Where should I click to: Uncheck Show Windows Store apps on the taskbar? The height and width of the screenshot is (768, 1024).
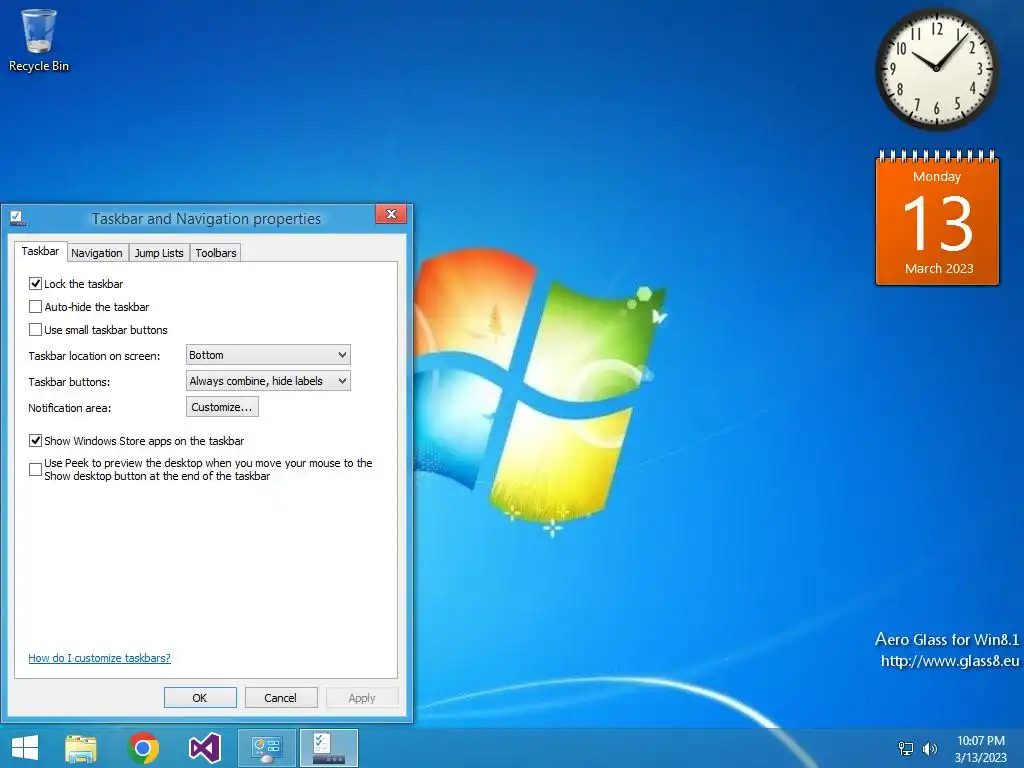coord(35,440)
